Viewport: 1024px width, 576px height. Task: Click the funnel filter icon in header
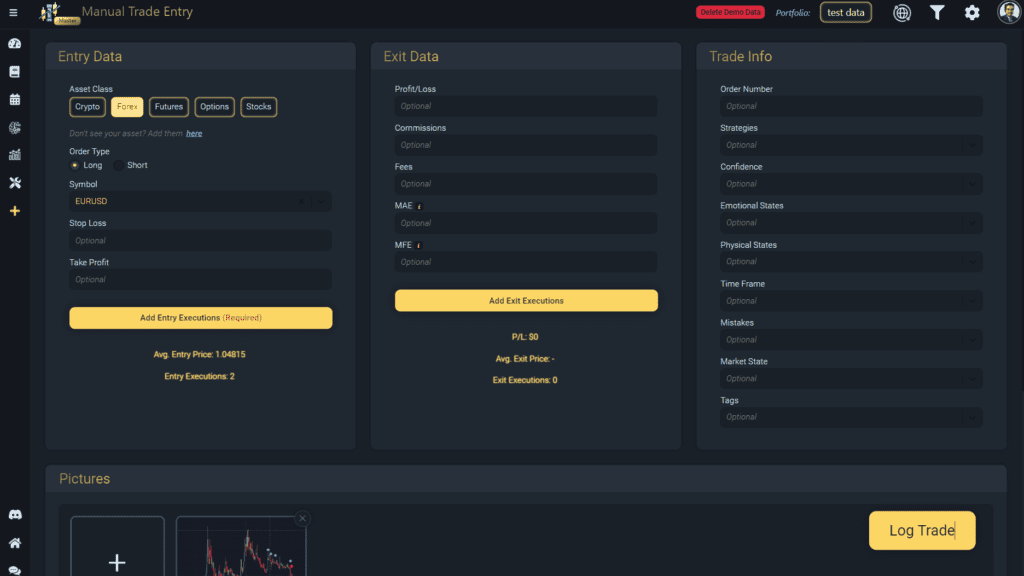[937, 13]
